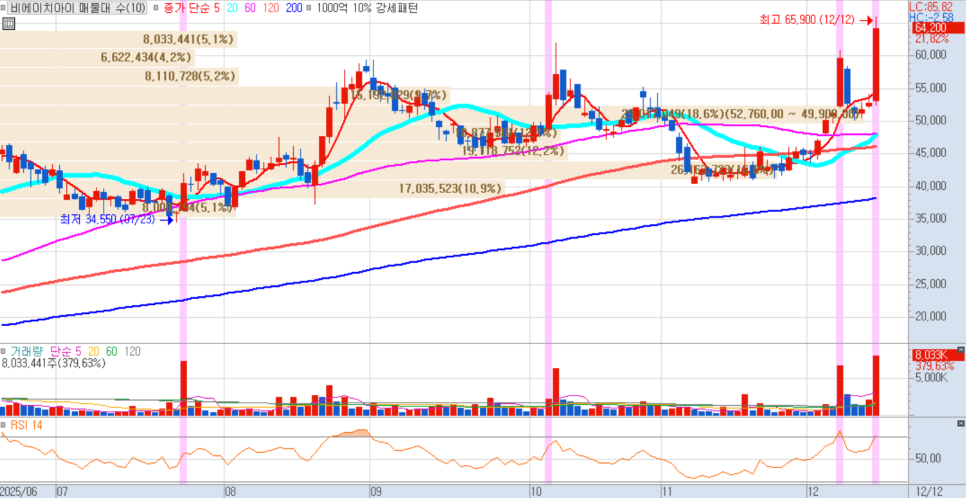The width and height of the screenshot is (966, 498).
Task: Click the 50.00 RSI axis label
Action: pos(928,459)
